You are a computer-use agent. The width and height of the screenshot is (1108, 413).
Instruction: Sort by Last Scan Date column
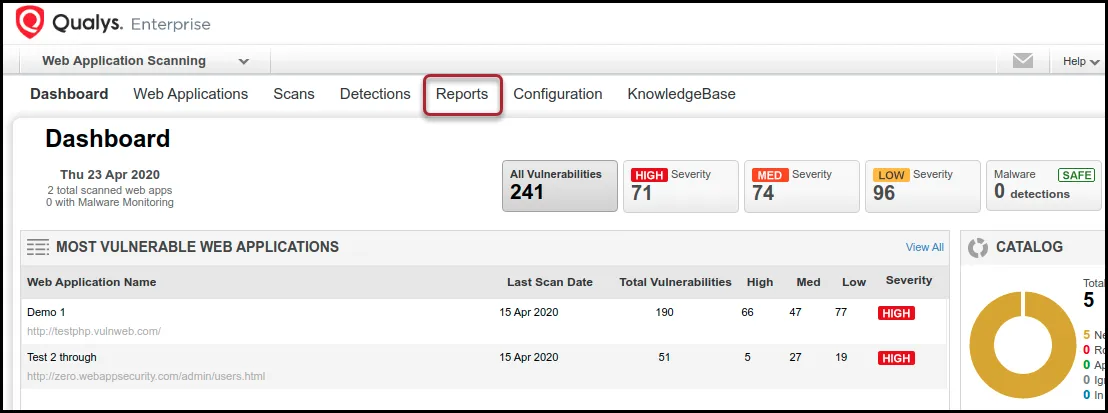[550, 282]
